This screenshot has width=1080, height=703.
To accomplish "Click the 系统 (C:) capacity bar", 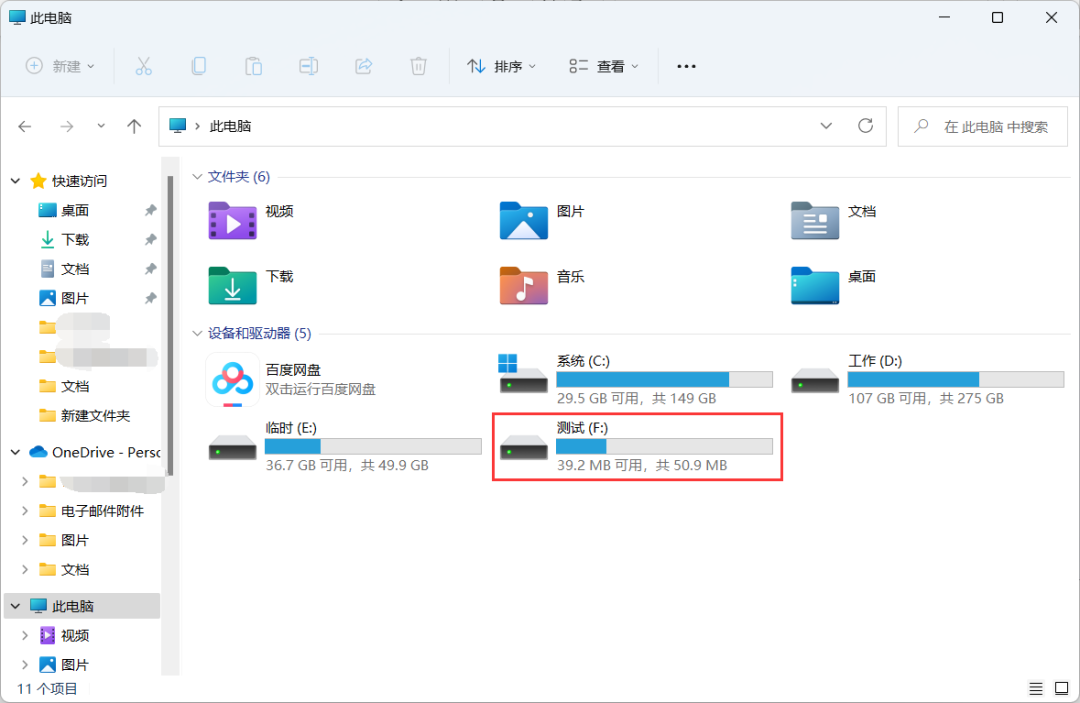I will coord(665,379).
